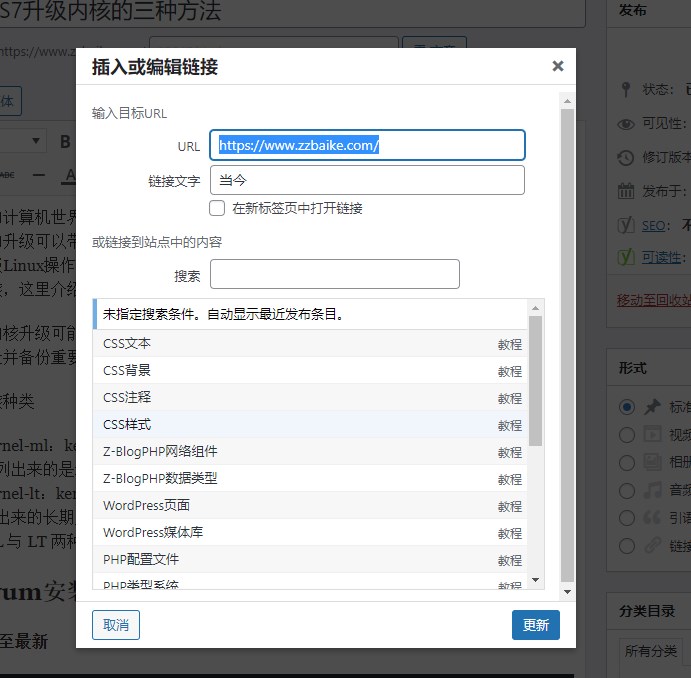Click the URL input field
The width and height of the screenshot is (691, 678).
(367, 145)
